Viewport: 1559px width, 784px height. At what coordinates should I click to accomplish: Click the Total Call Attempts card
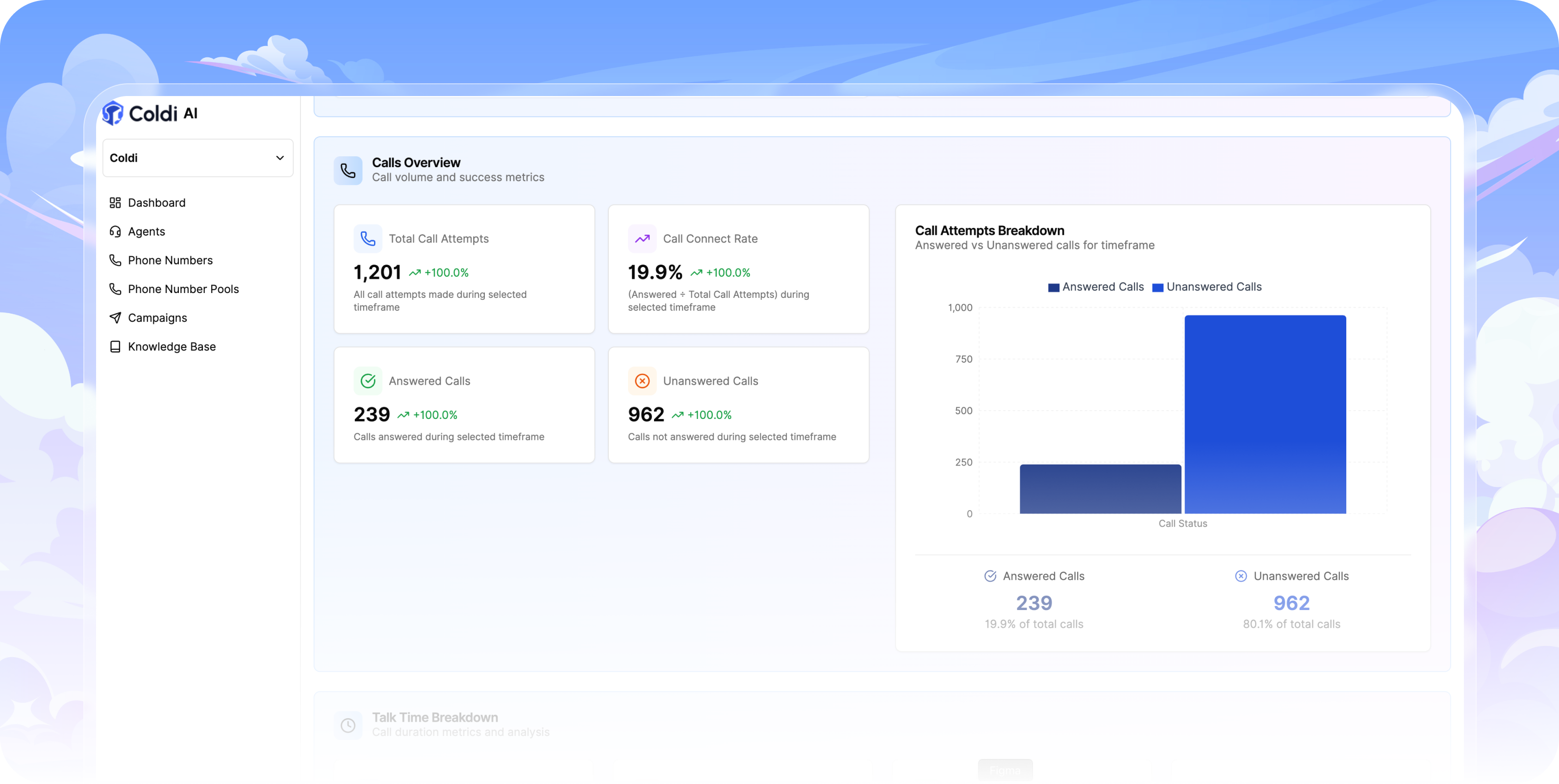[464, 269]
